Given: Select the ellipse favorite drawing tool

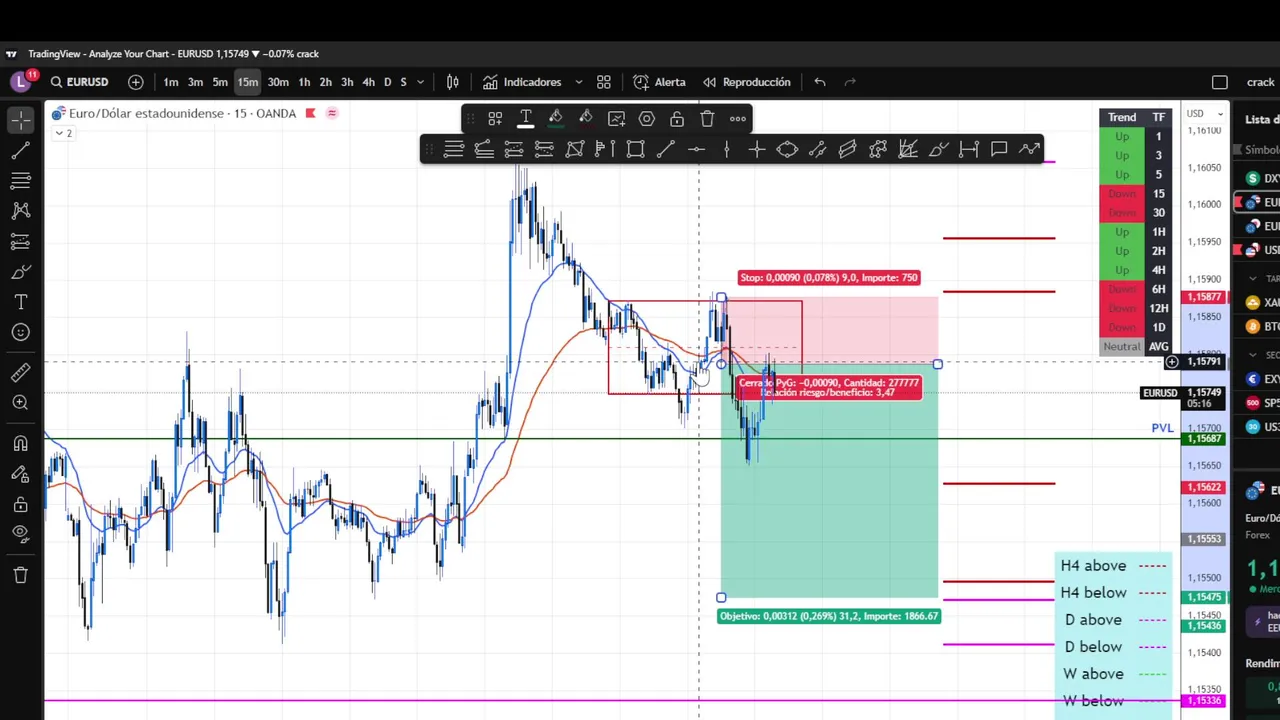Looking at the screenshot, I should (787, 150).
